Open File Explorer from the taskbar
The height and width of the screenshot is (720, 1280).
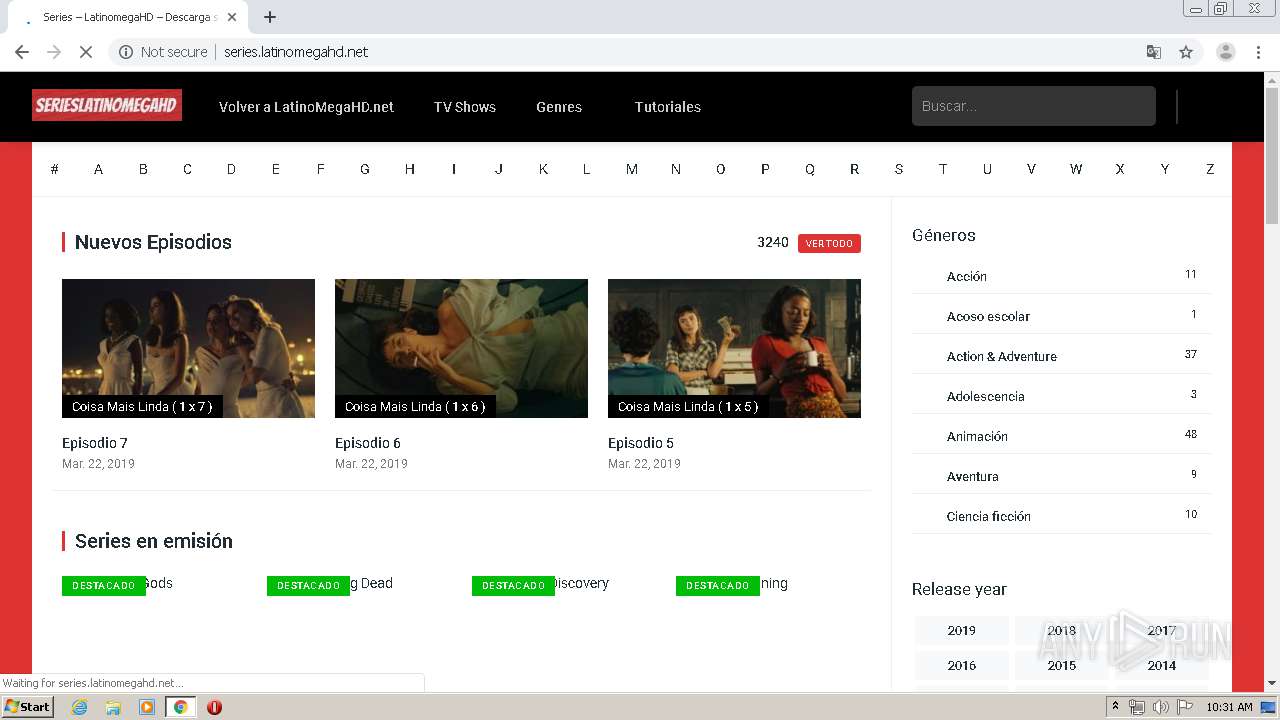point(113,707)
